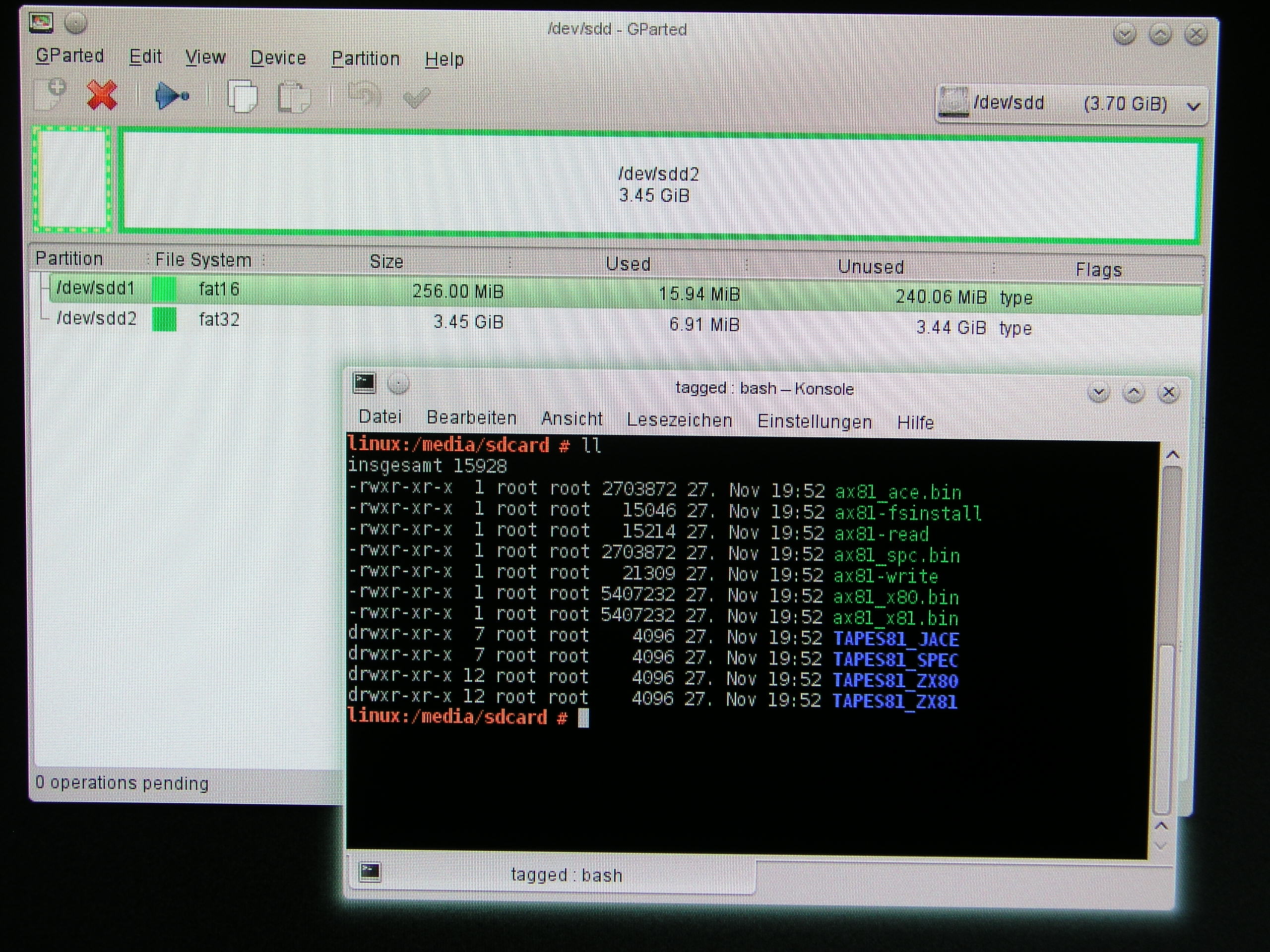Click the Konsole window terminal icon

point(364,383)
